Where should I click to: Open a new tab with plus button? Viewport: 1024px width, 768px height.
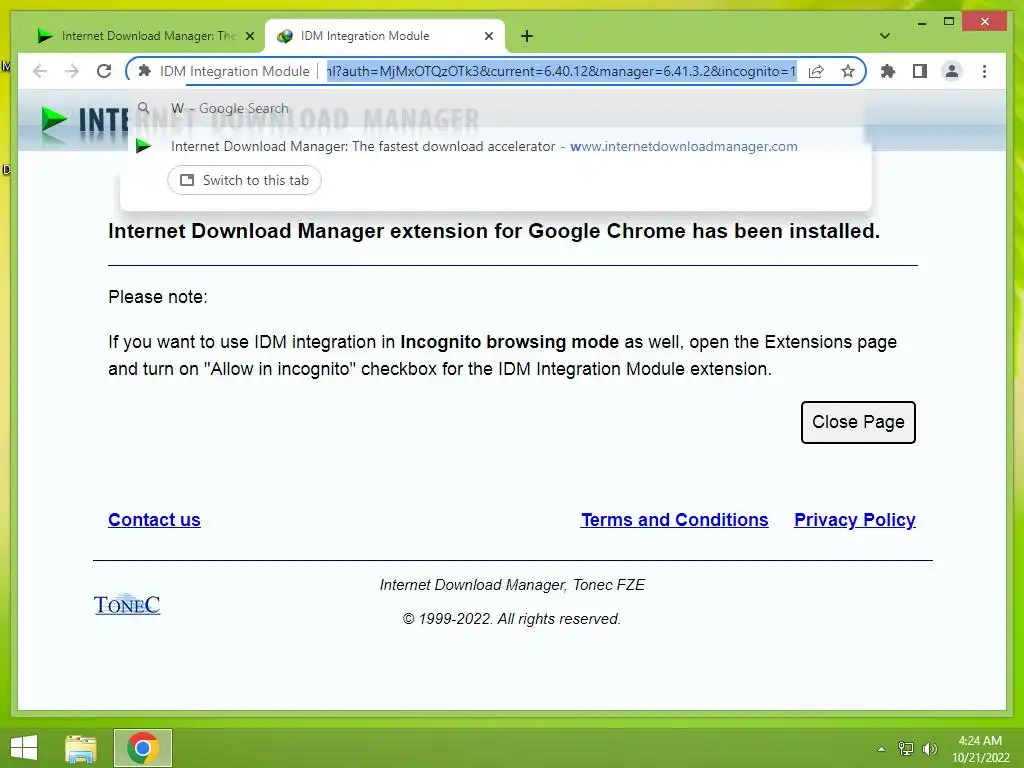527,36
